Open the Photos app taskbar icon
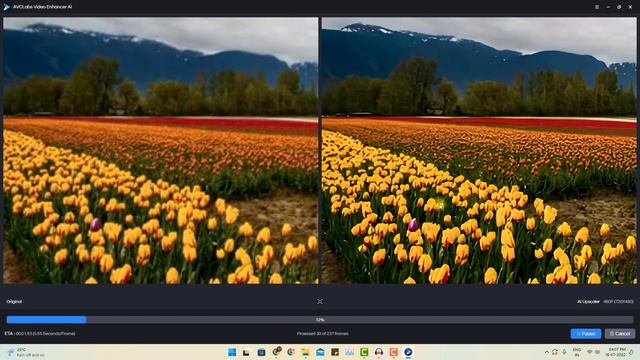Screen dimensions: 640x360 point(349,352)
